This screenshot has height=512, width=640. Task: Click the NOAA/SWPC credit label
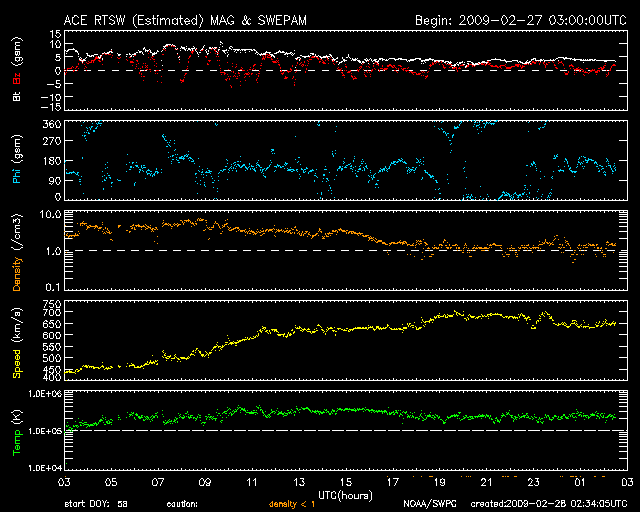[430, 504]
